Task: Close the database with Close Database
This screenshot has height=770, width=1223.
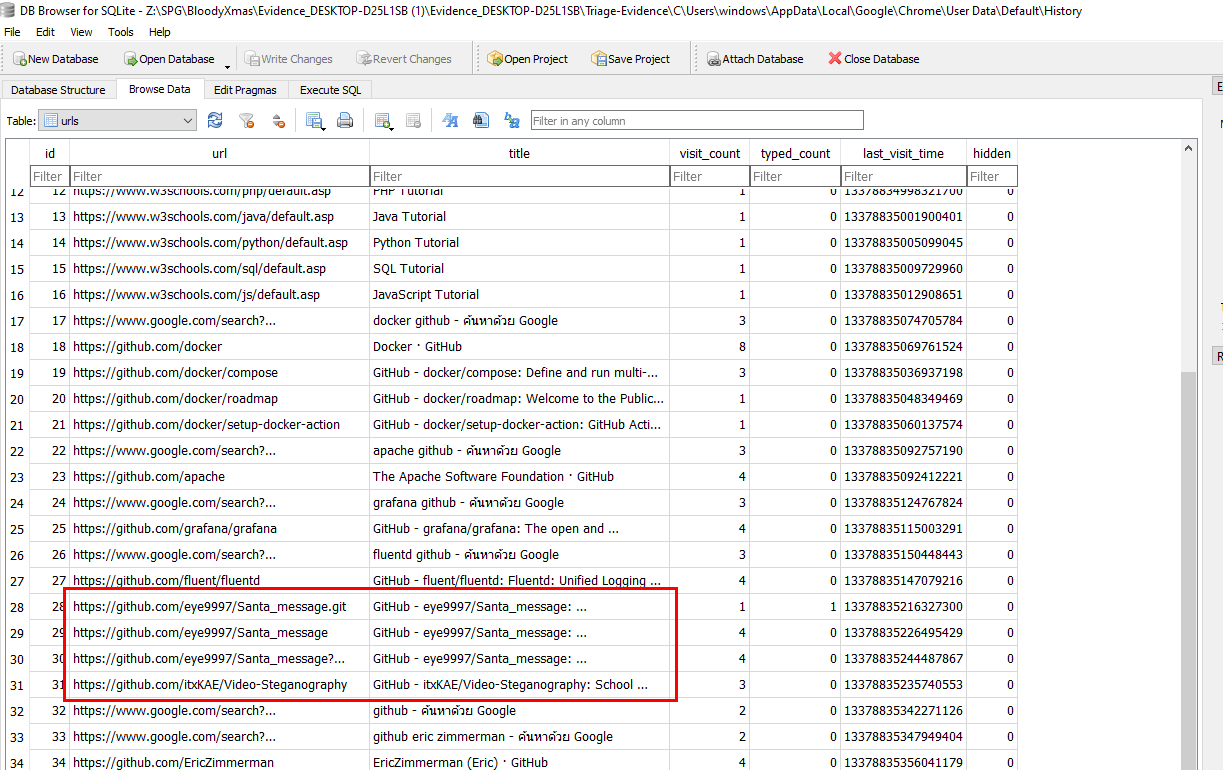Action: click(873, 59)
